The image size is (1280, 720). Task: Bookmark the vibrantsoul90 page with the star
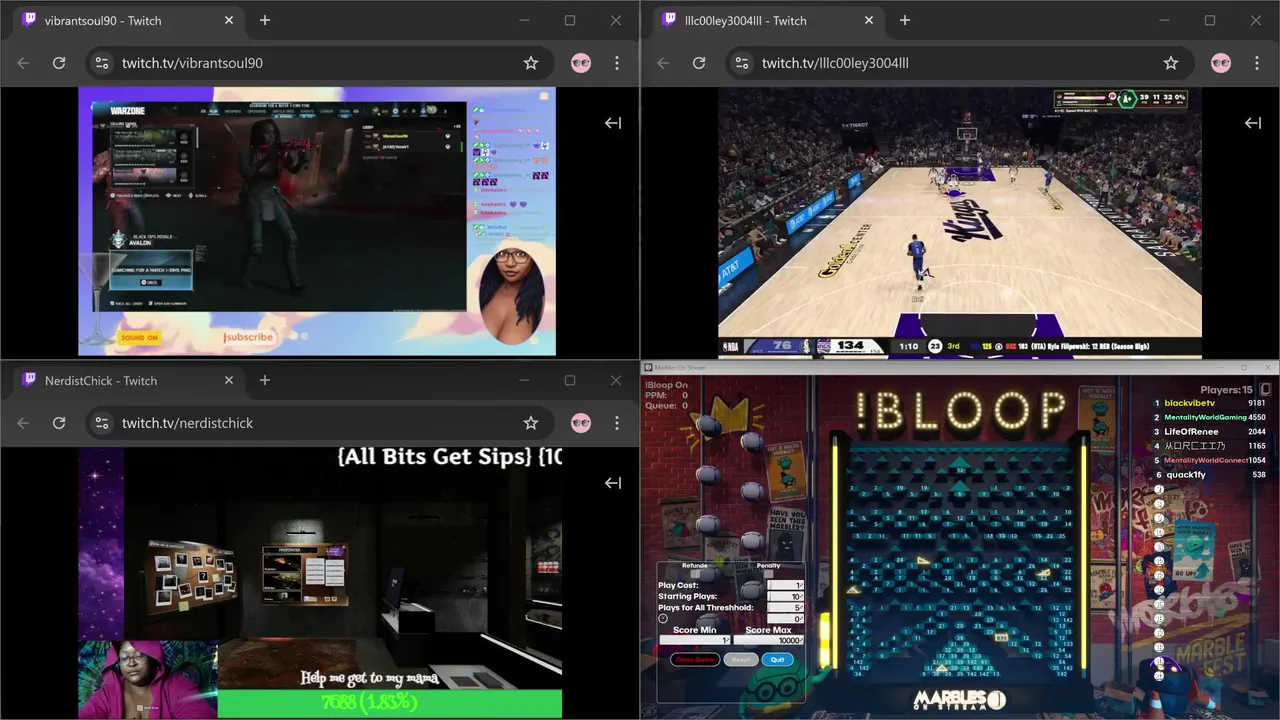(x=531, y=63)
